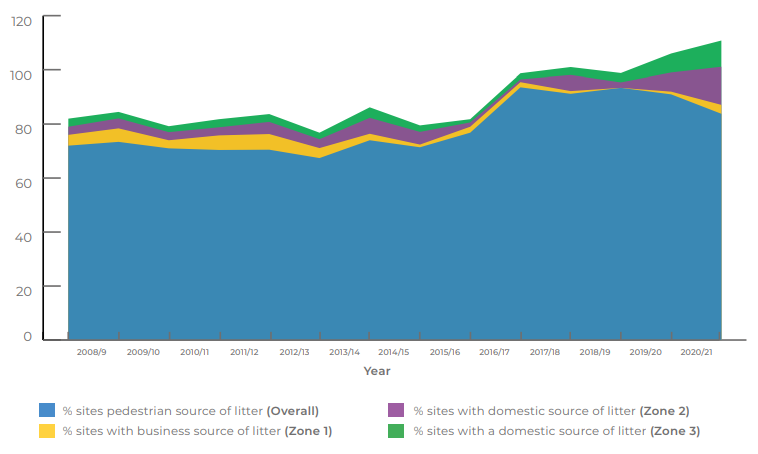Click the yellow Zone 1 band at 2011/12

point(244,142)
